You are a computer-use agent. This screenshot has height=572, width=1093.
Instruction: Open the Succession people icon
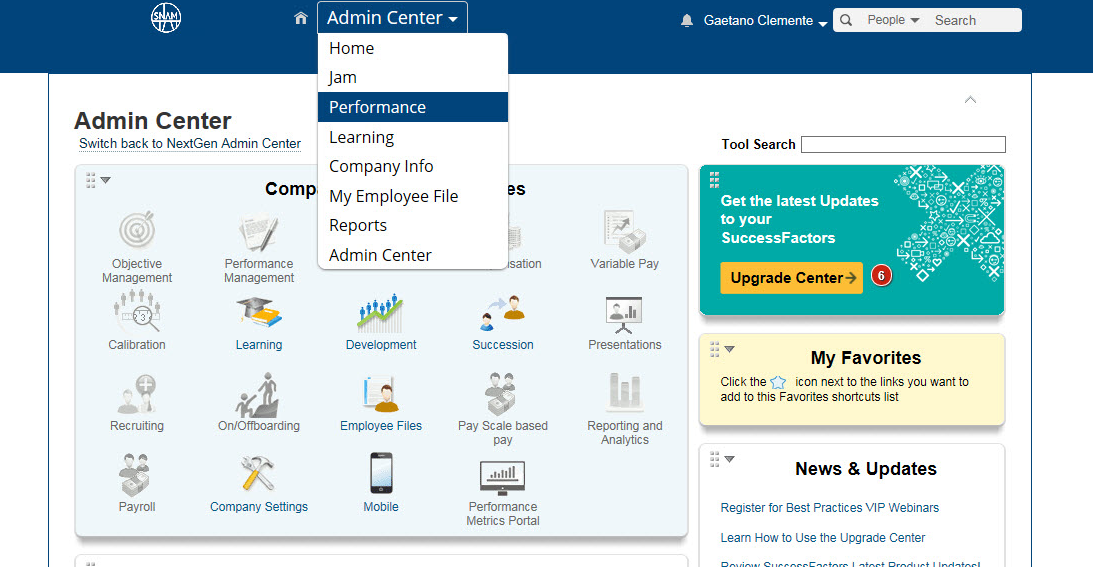[x=503, y=312]
